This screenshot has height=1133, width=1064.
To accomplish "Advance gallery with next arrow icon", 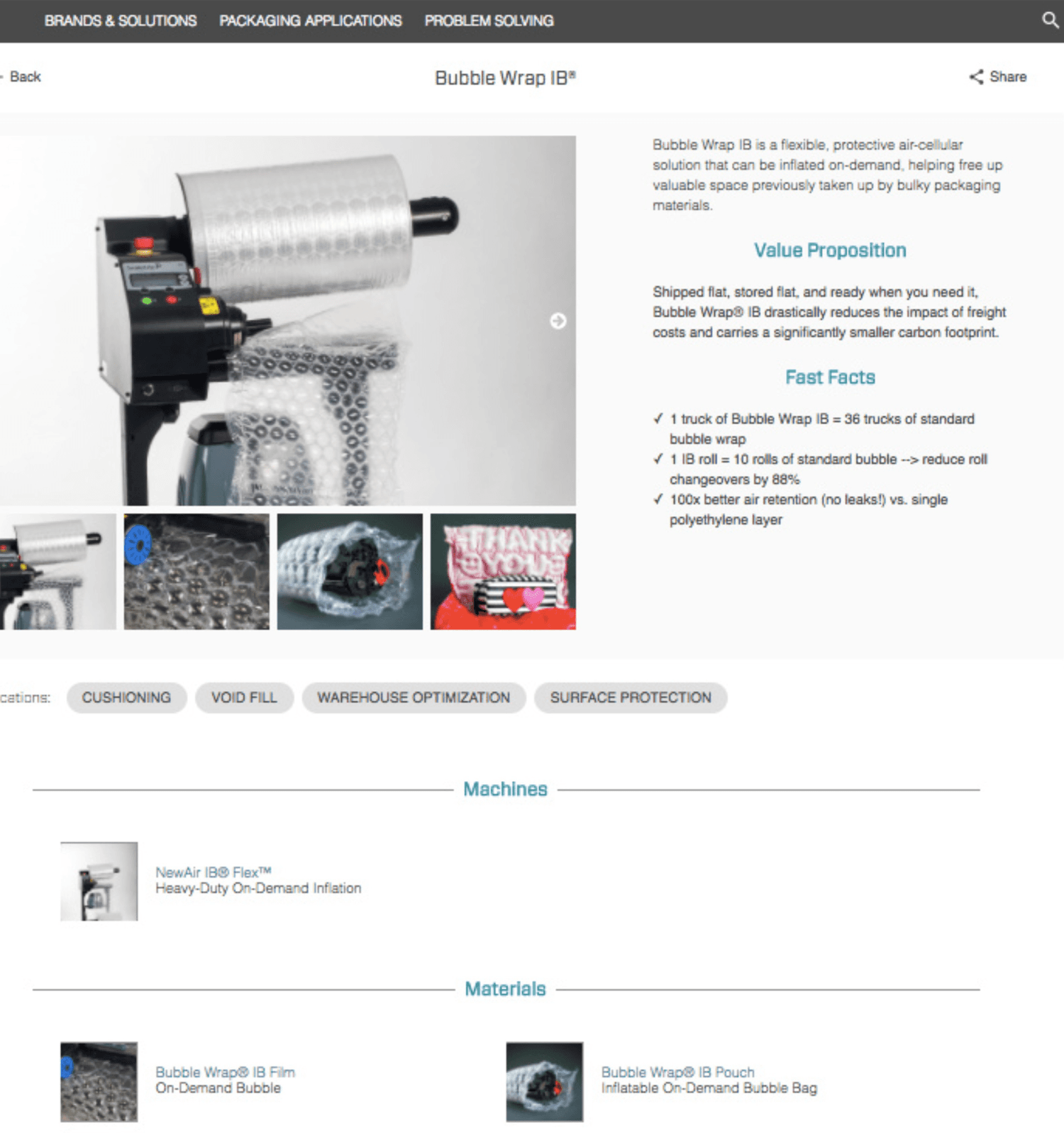I will pos(558,321).
